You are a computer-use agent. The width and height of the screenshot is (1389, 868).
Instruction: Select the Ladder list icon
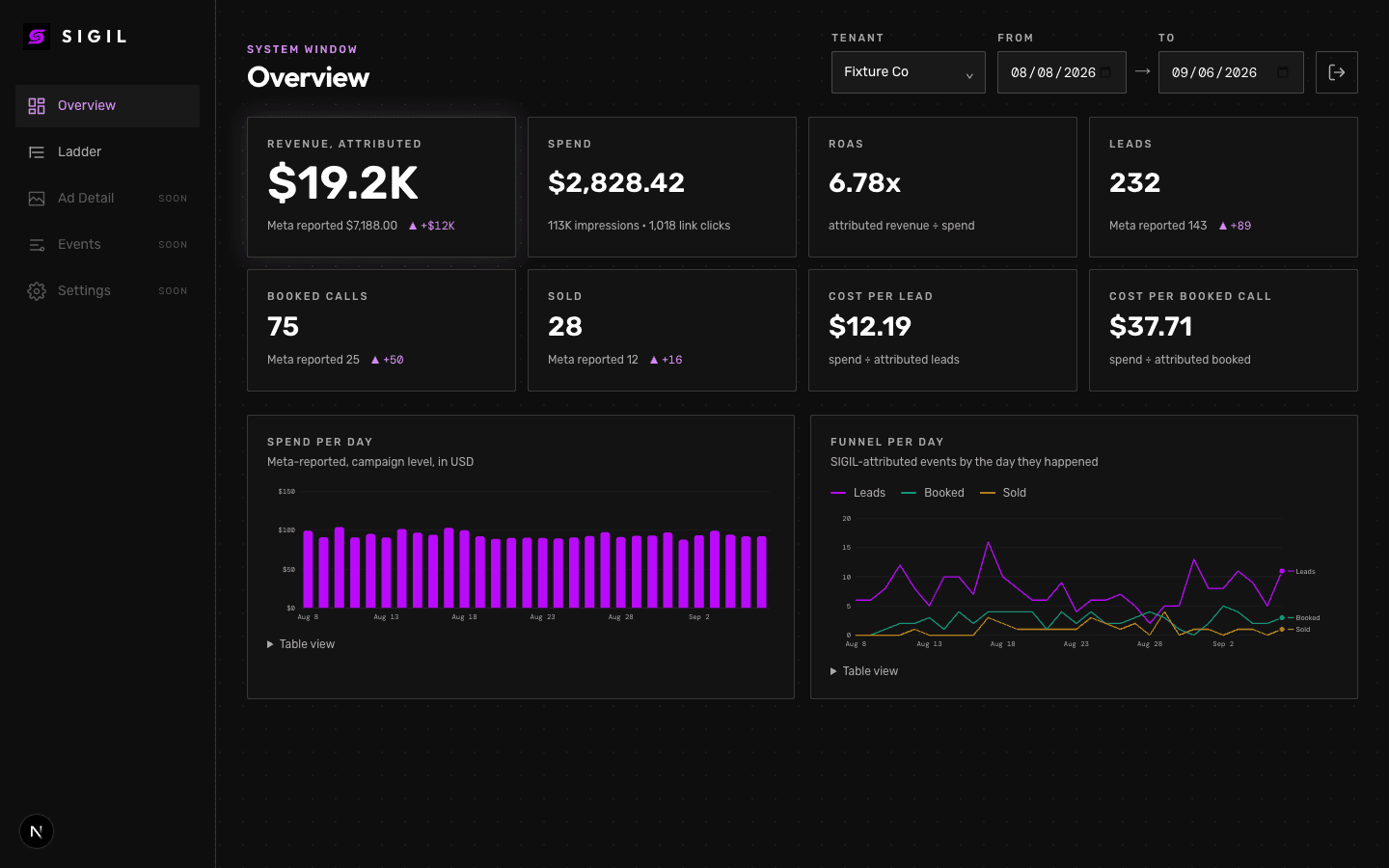[x=37, y=152]
